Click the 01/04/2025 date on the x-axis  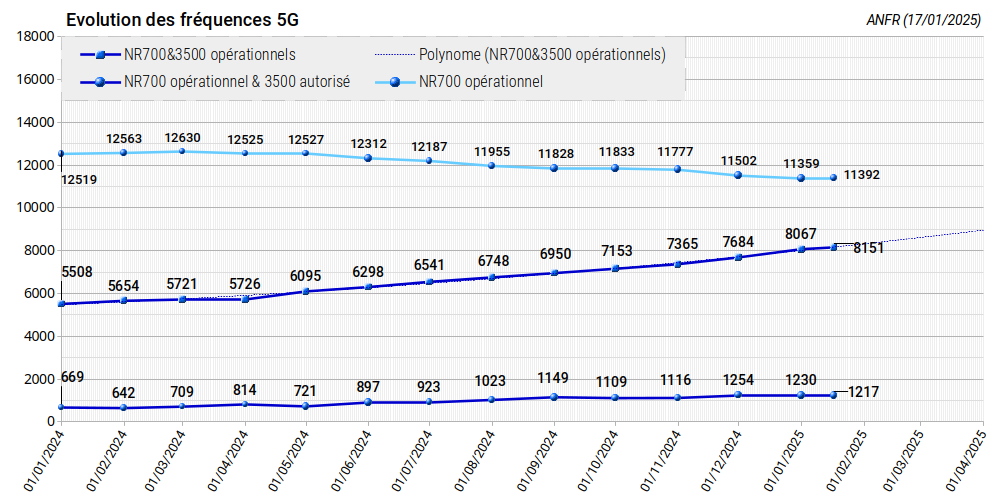tap(971, 460)
